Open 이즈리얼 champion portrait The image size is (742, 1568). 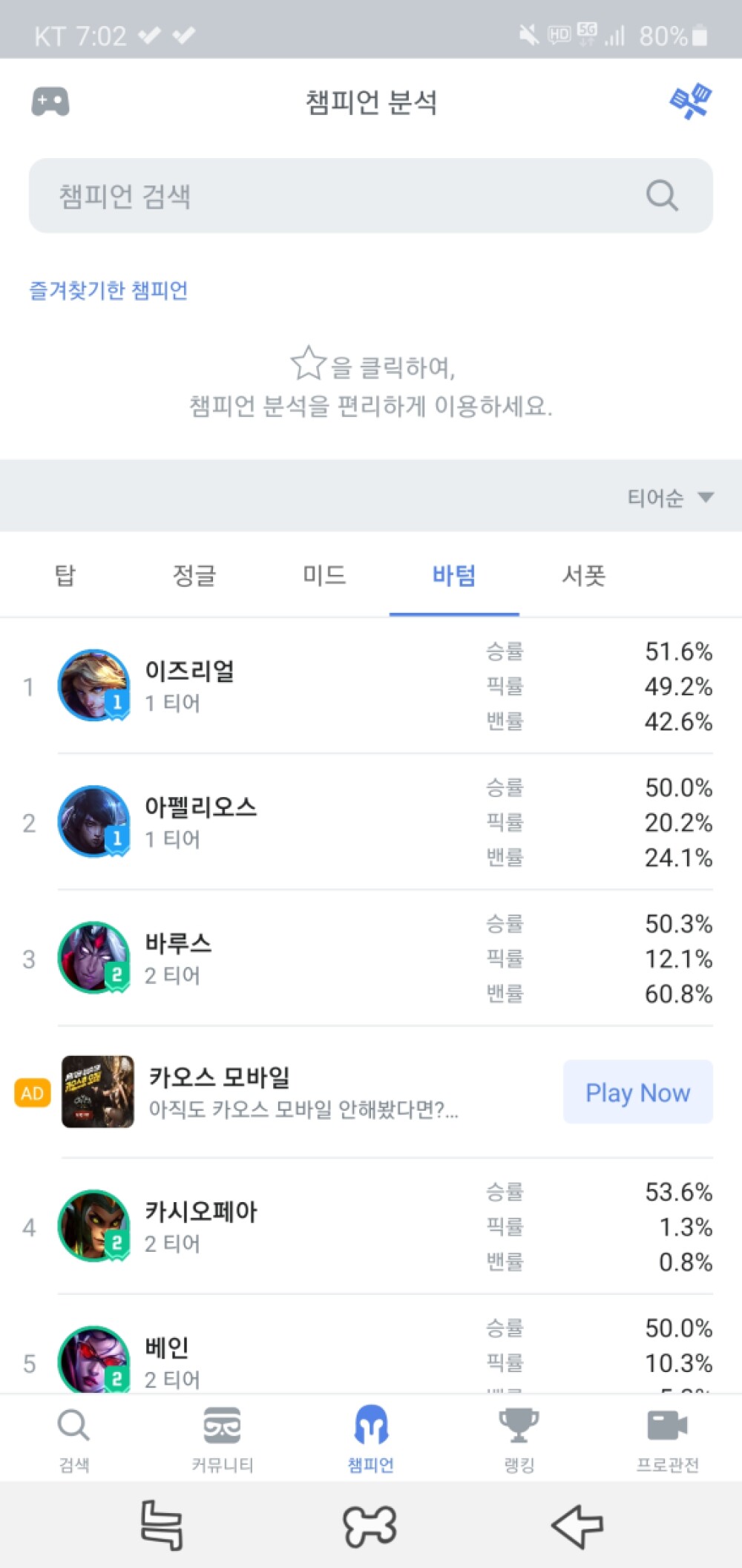click(x=94, y=686)
